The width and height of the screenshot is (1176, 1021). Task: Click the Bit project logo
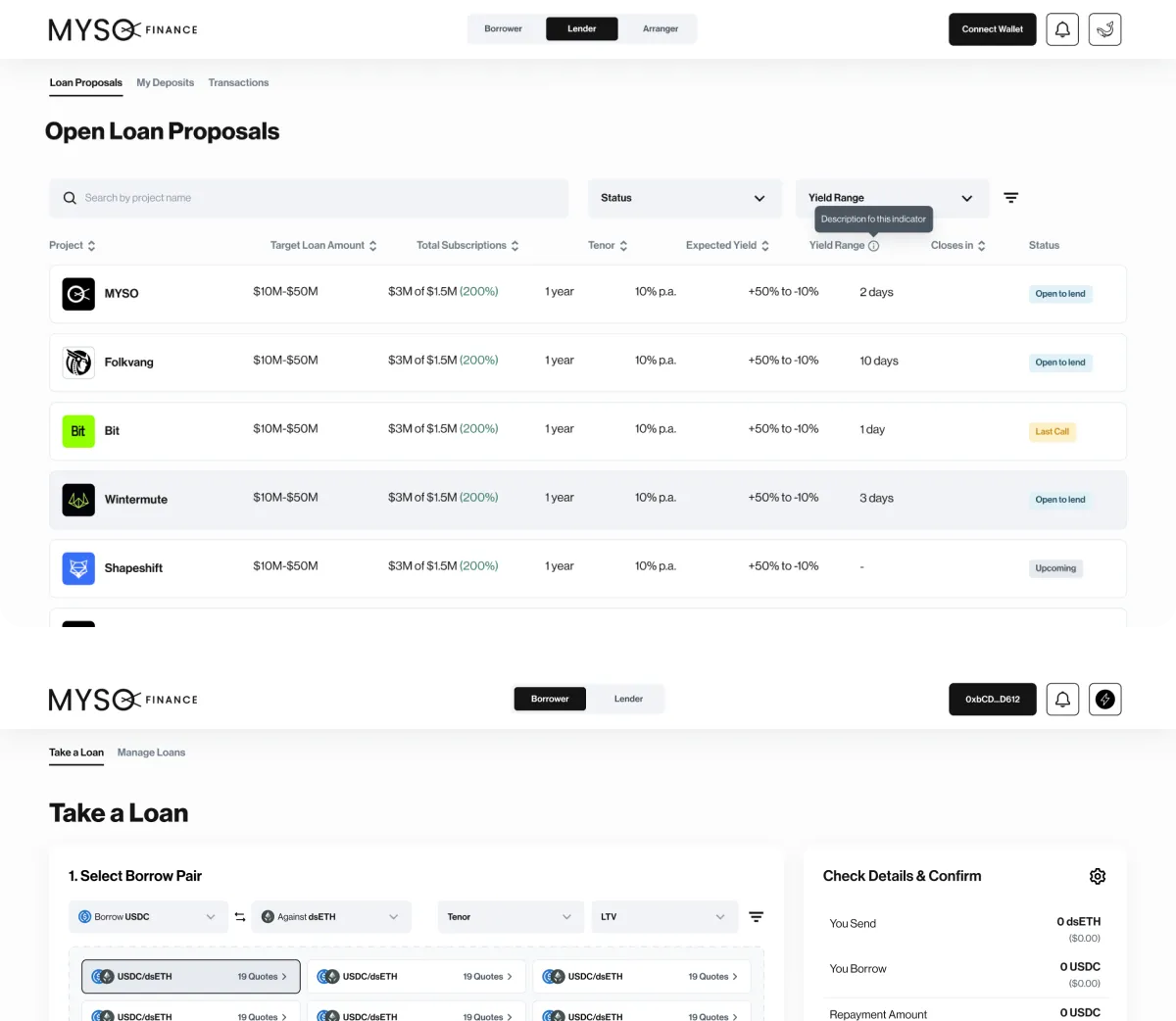[x=78, y=431]
